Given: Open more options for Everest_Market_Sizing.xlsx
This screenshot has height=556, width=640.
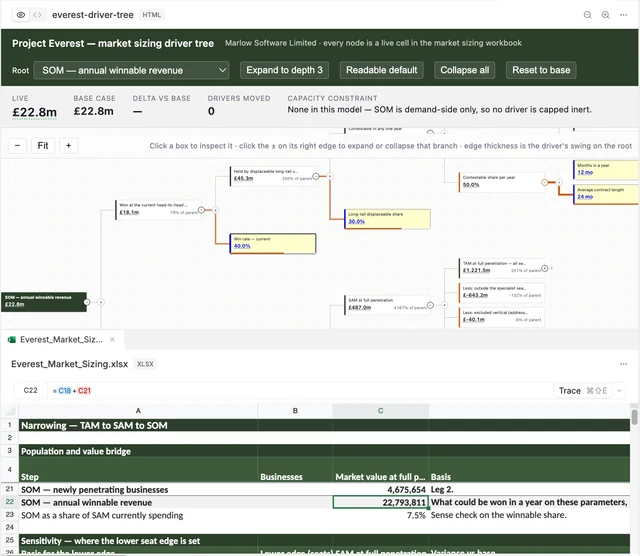Looking at the screenshot, I should tap(623, 364).
